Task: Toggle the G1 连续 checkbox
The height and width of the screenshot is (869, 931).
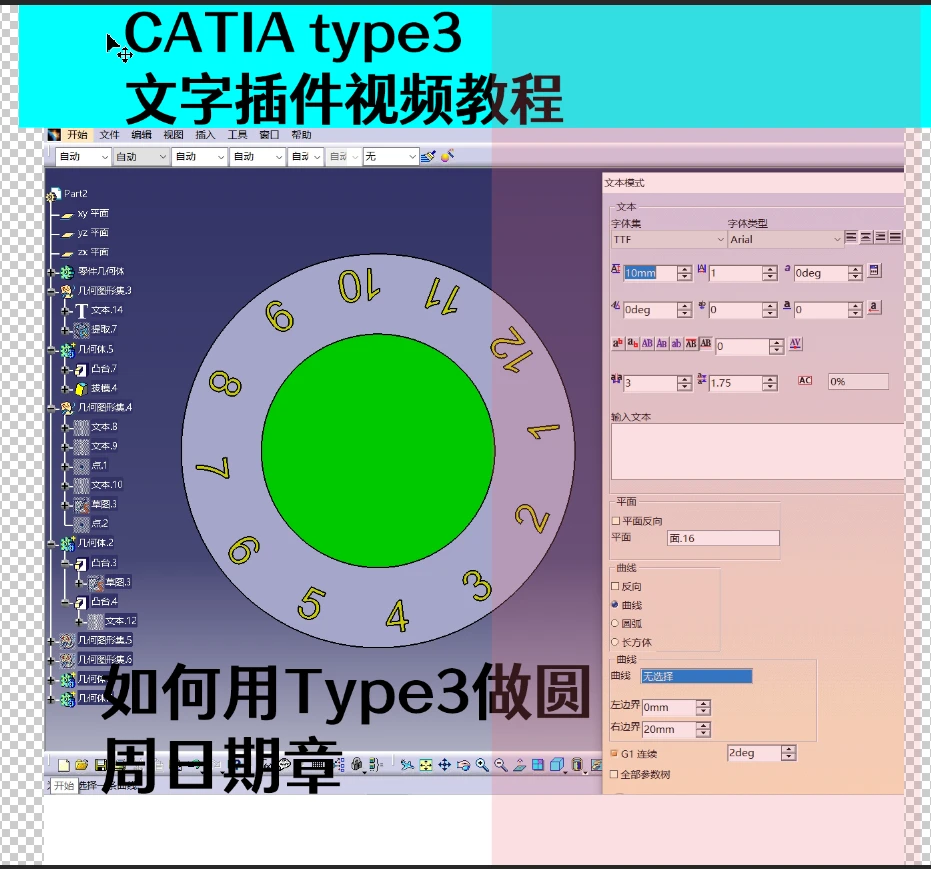Action: [x=615, y=753]
